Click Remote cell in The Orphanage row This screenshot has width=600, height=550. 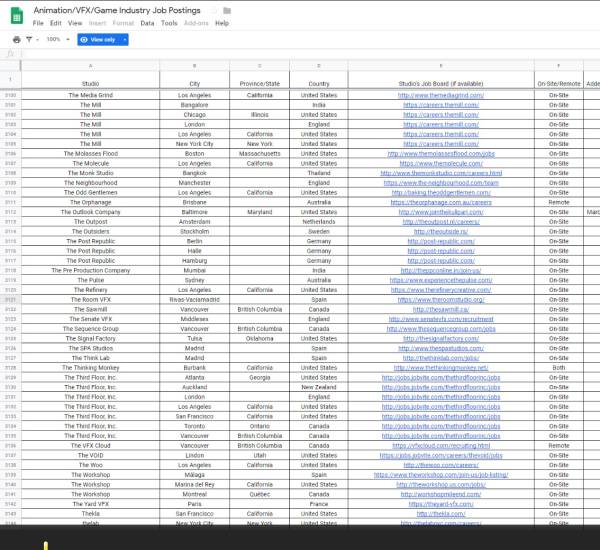coord(559,202)
